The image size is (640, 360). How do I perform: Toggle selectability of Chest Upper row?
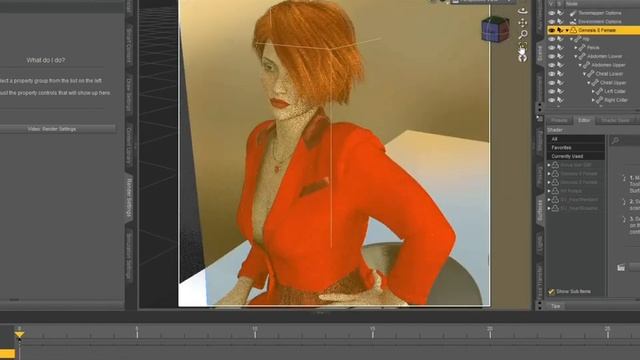tap(561, 82)
